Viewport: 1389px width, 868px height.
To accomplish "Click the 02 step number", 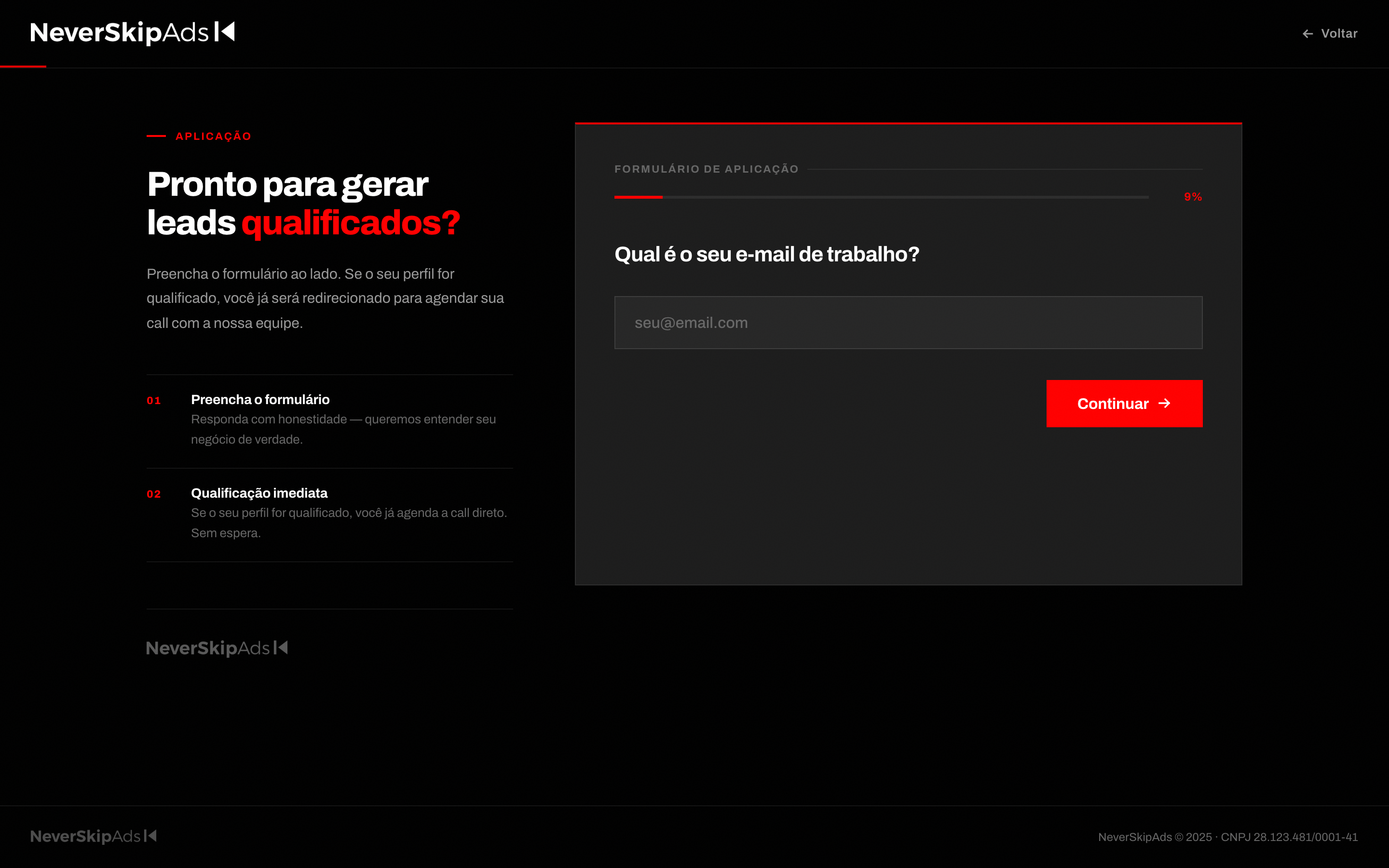I will [153, 494].
